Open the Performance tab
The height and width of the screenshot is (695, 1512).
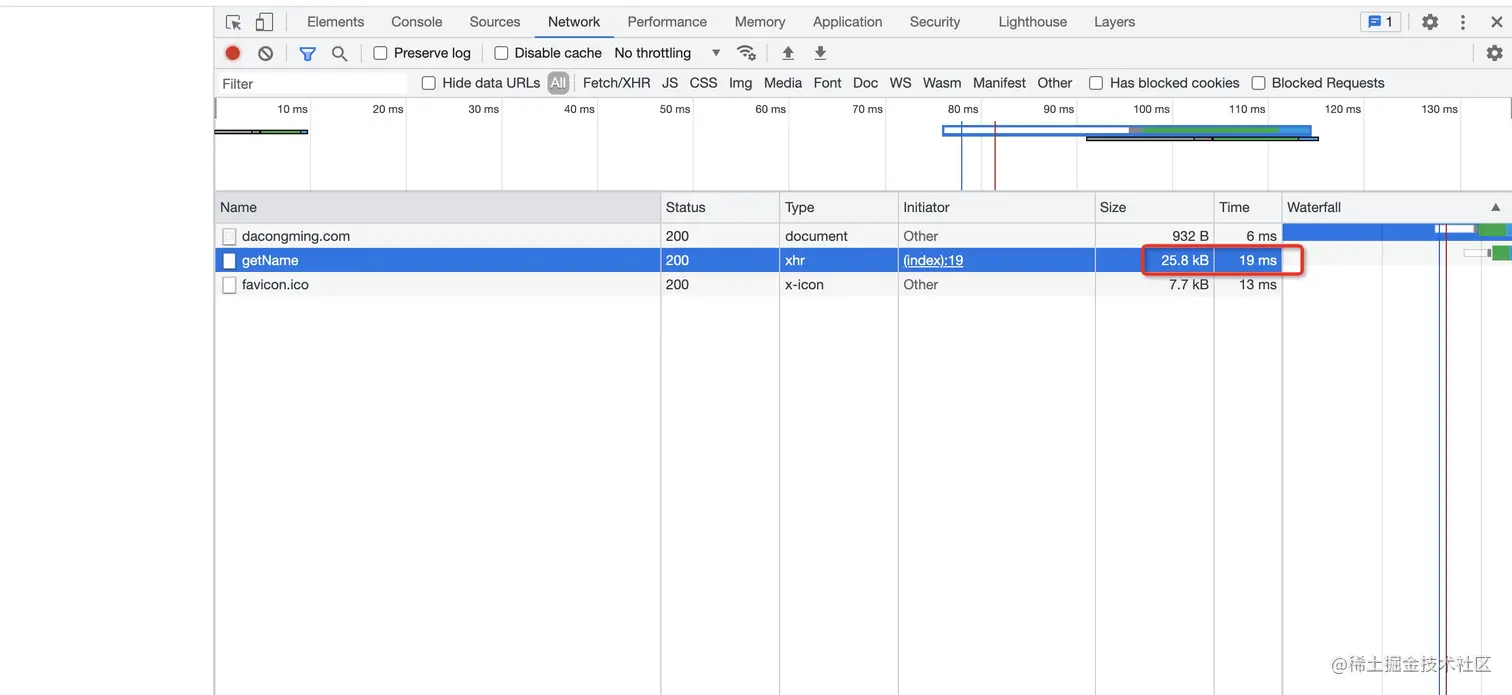coord(667,22)
